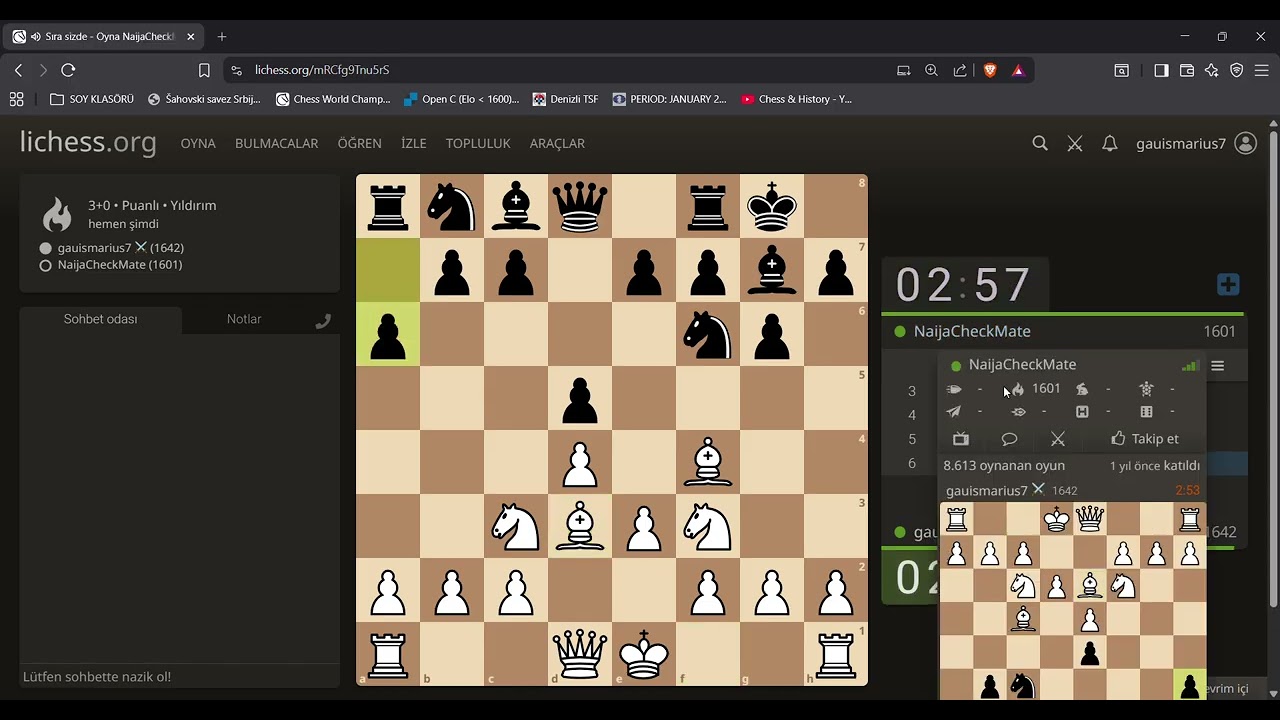Viewport: 1280px width, 720px height.
Task: Watch NaijaCheckMate games via TV icon
Action: click(961, 439)
